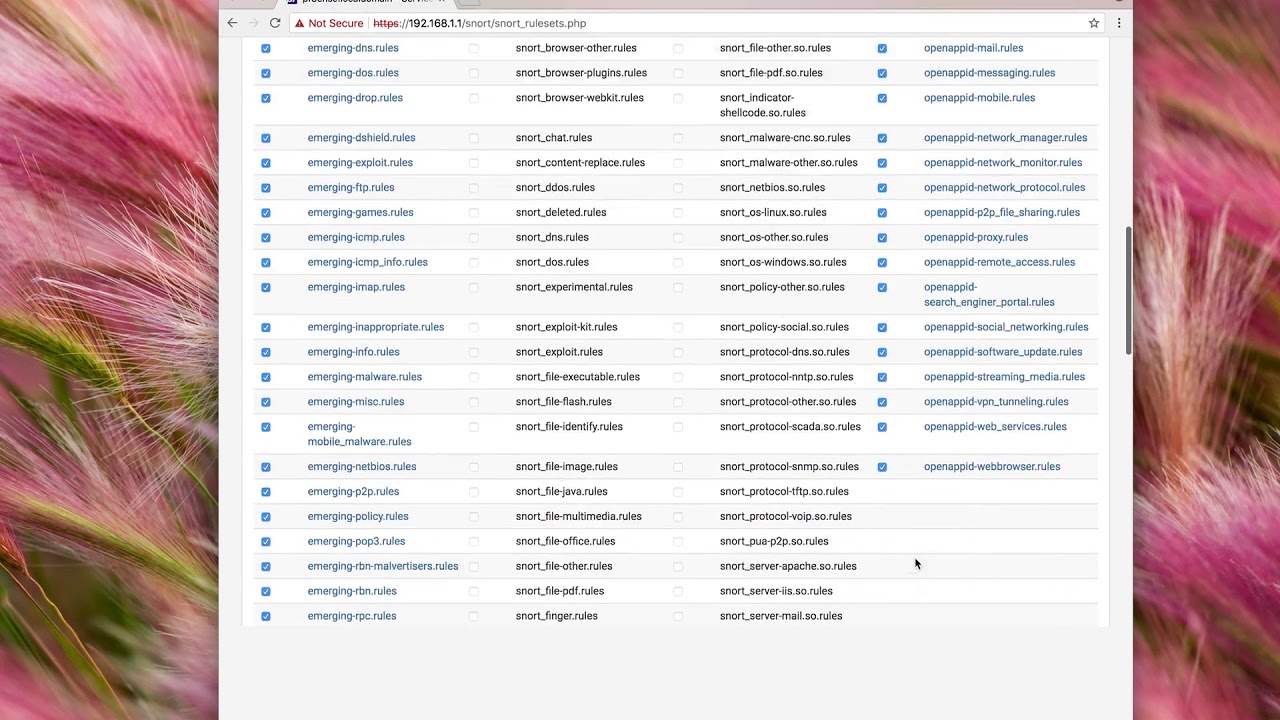Click snort_protocol-voip.so.rules text

(x=786, y=517)
